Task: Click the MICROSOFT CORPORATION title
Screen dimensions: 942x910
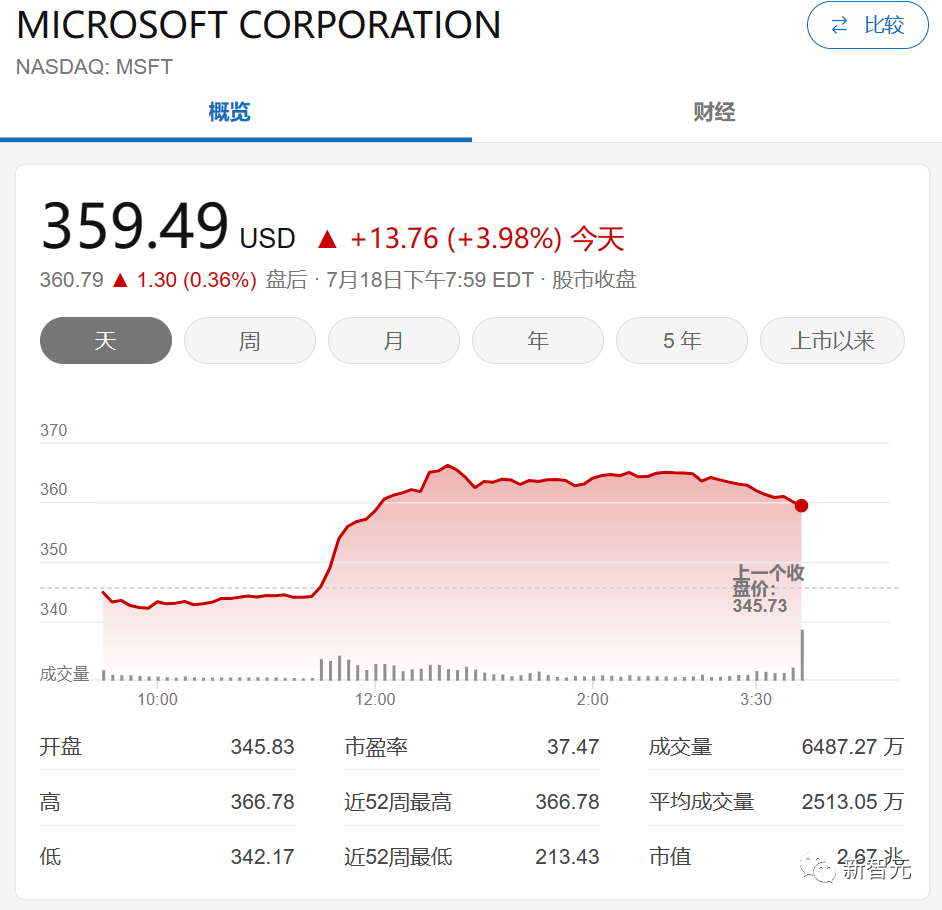Action: coord(259,25)
